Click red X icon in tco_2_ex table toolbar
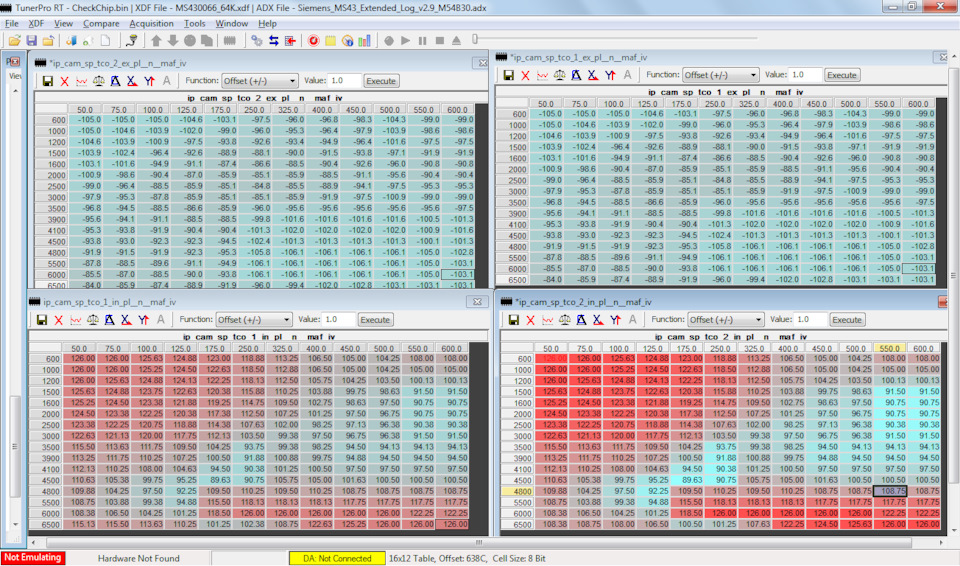This screenshot has height=566, width=960. click(x=64, y=81)
